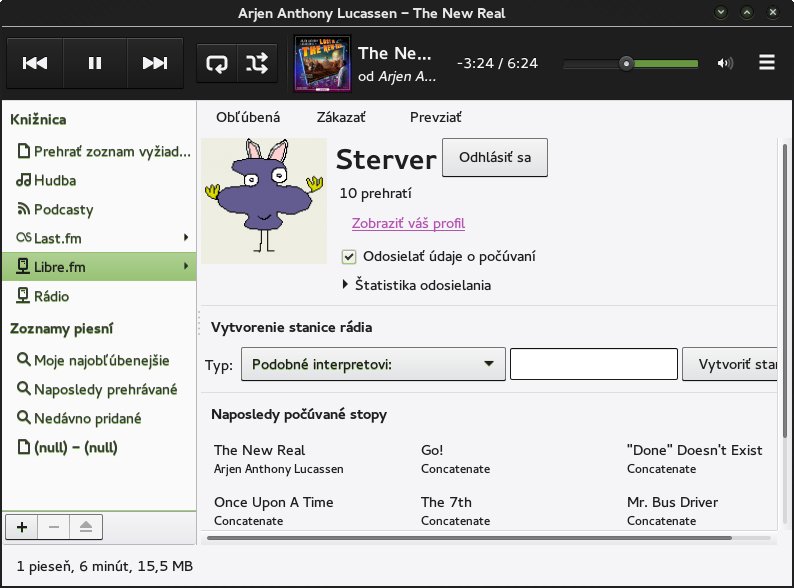Click Prevziať download button
This screenshot has width=794, height=588.
(x=435, y=117)
